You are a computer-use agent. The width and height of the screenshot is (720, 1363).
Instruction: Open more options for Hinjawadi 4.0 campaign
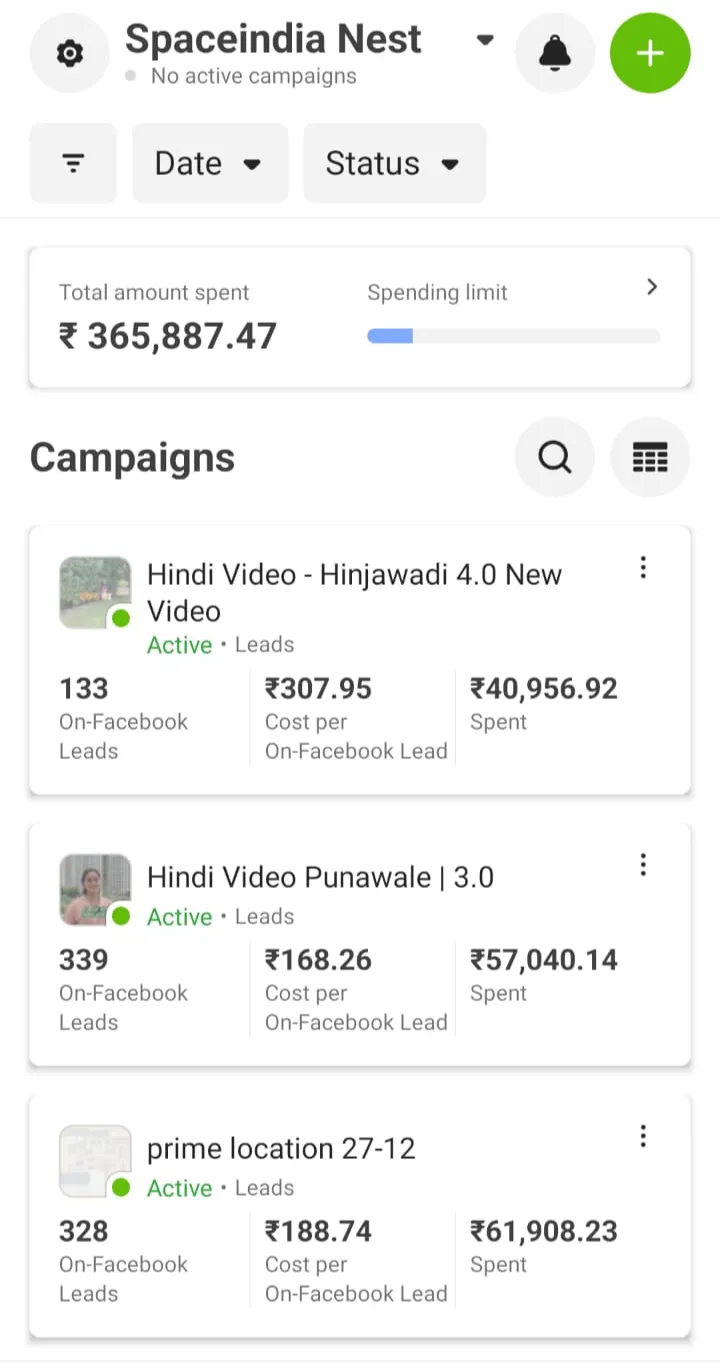[x=643, y=568]
